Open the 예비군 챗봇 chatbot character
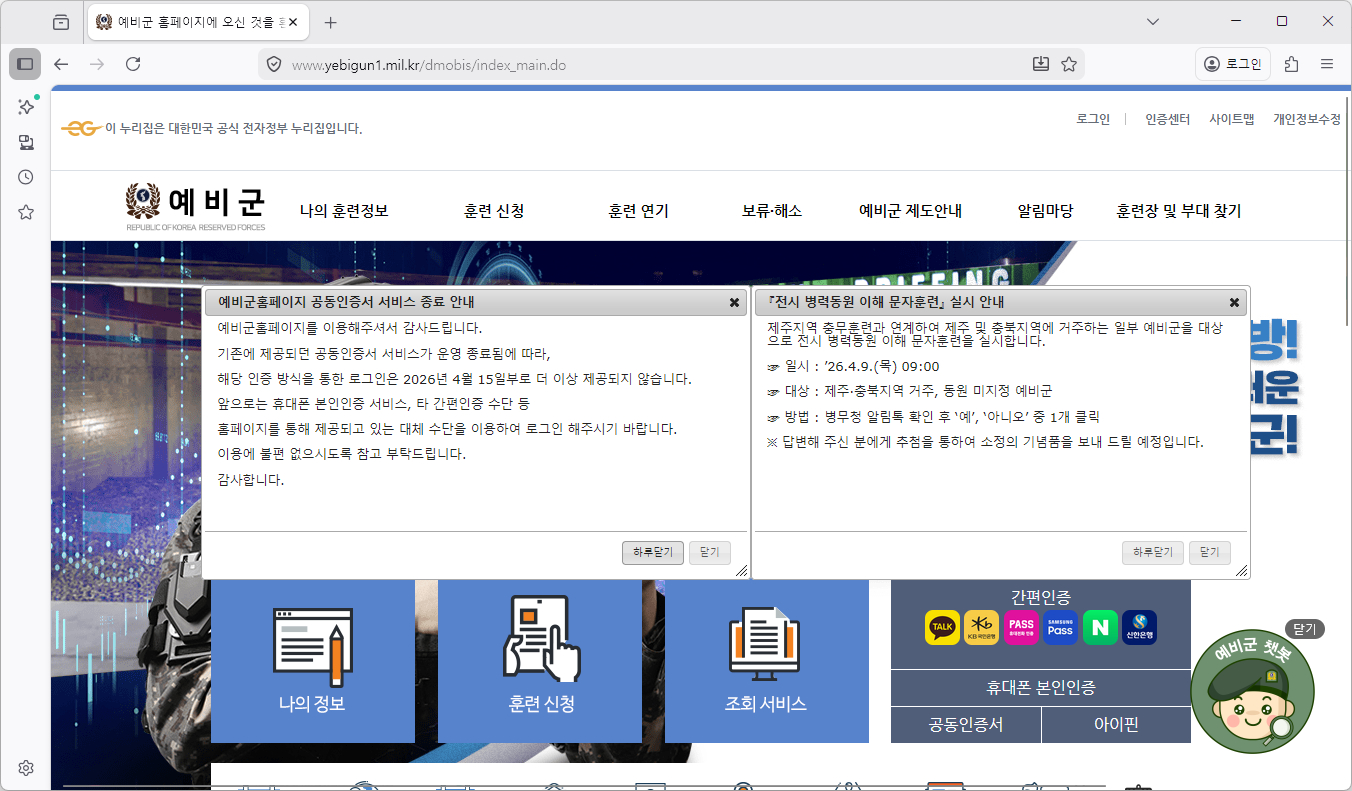The image size is (1352, 791). 1252,692
